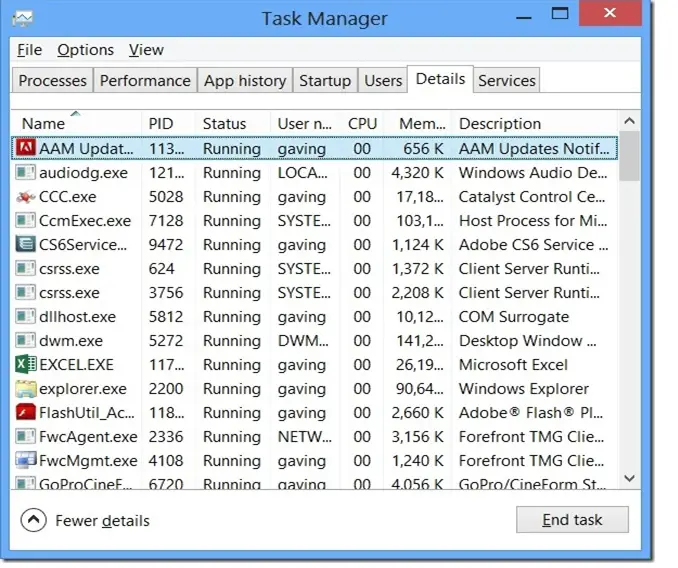Click NETW... user name for FwcAgent.exe
This screenshot has height=568, width=678.
305,437
